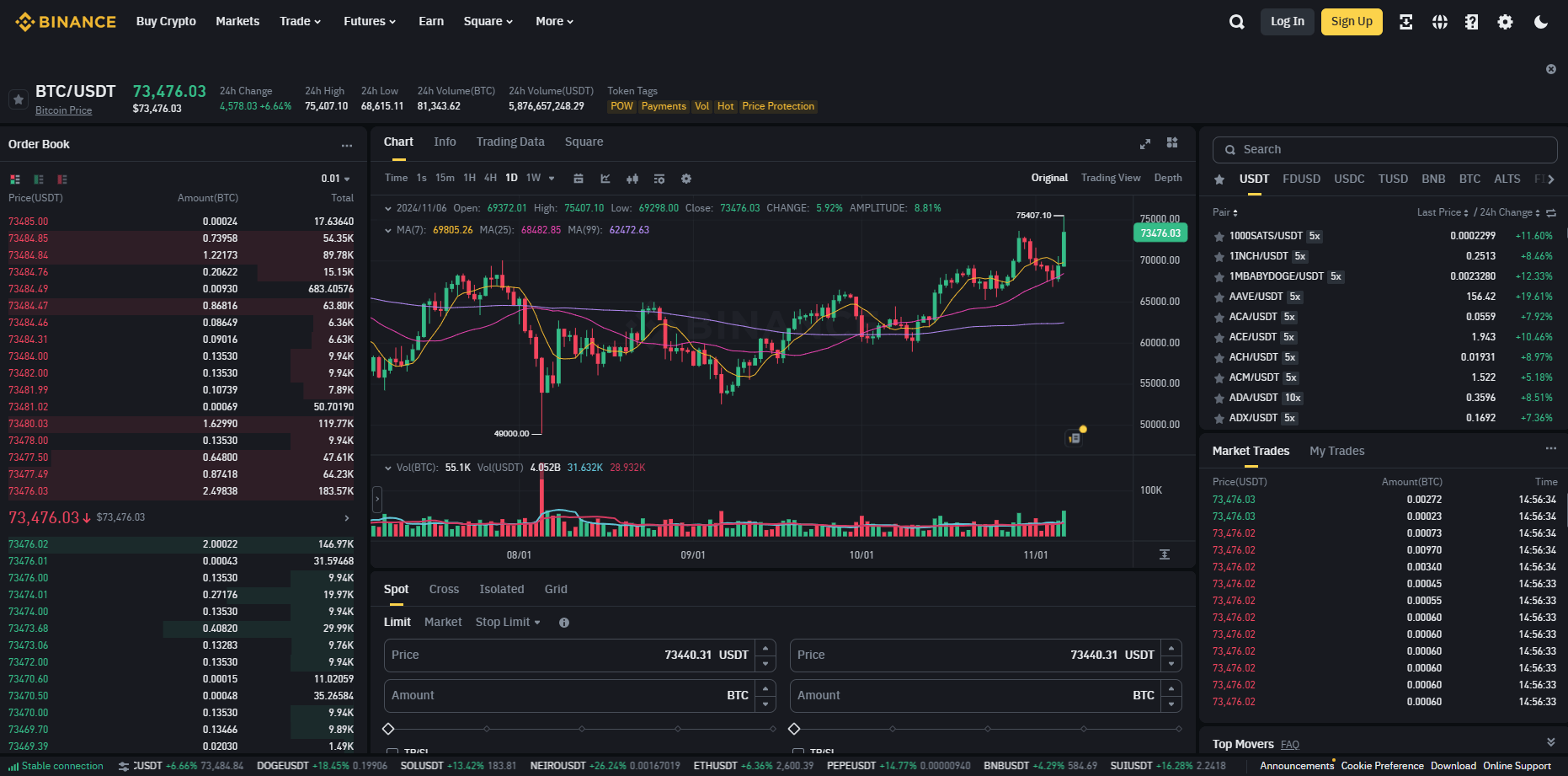Click the market pair Search field
Image resolution: width=1568 pixels, height=776 pixels.
click(1385, 150)
